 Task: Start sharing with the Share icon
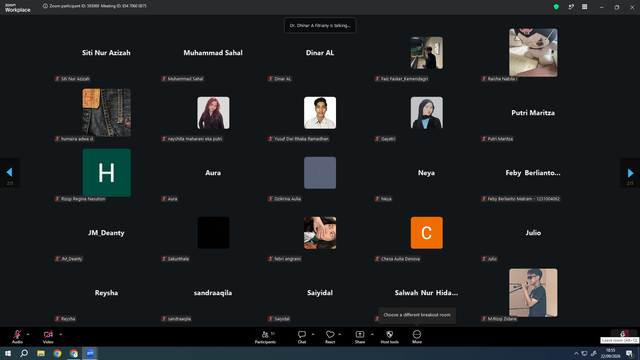coord(360,337)
